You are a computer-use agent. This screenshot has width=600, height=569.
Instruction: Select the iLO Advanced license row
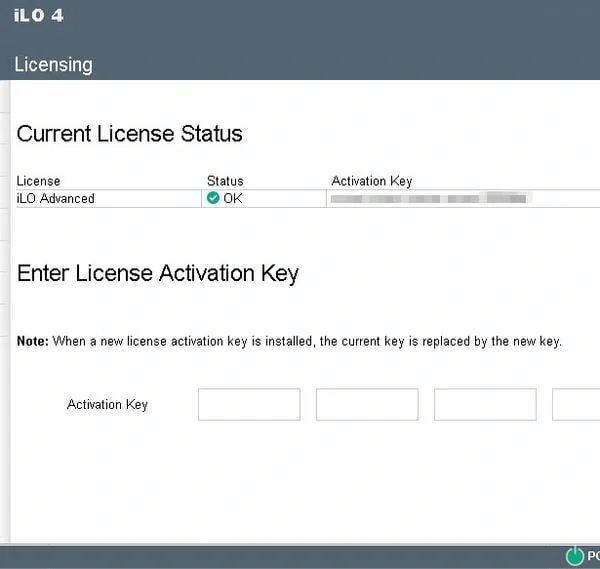(56, 198)
